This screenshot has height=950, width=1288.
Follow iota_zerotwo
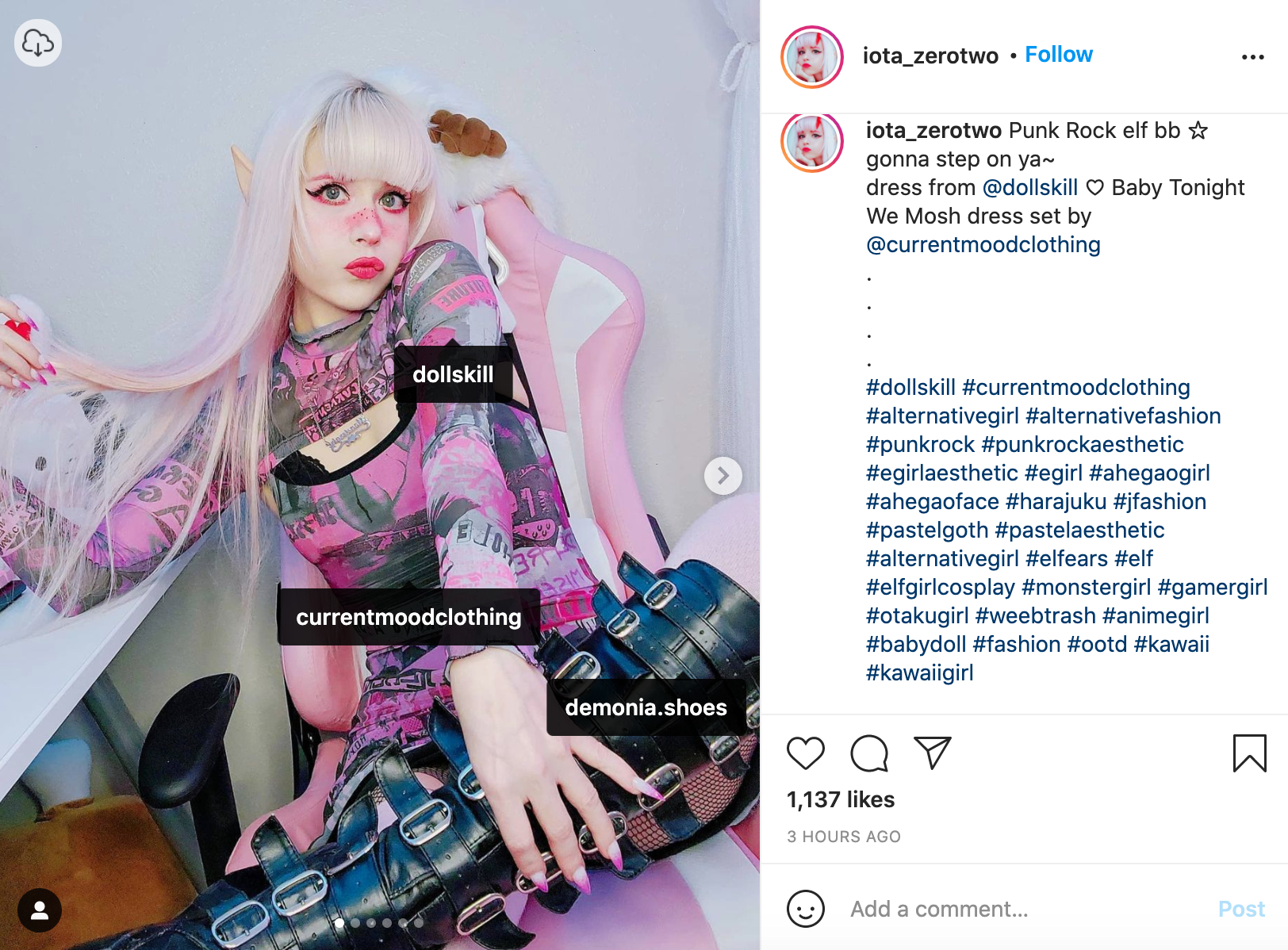1059,55
